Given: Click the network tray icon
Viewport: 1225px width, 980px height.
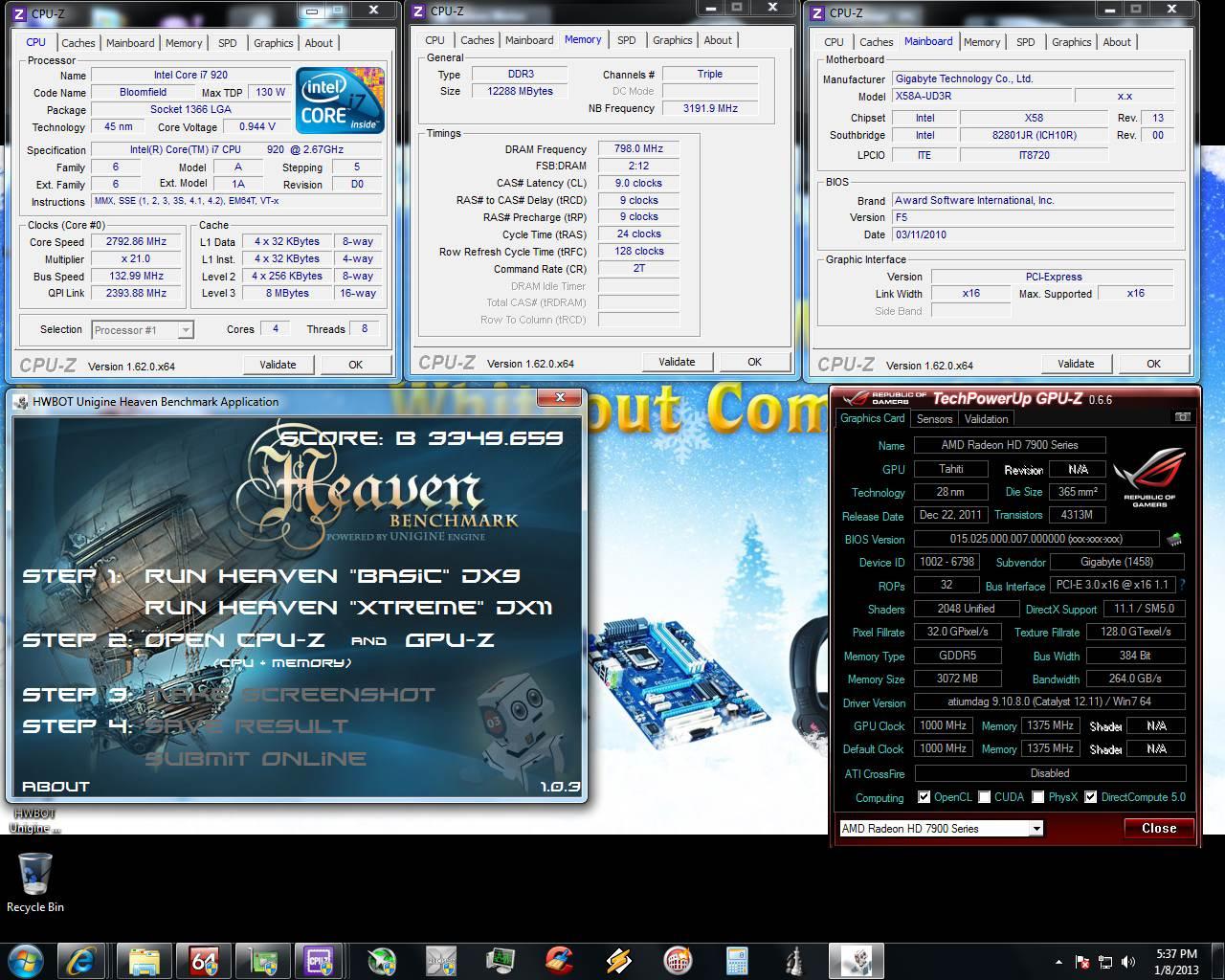Looking at the screenshot, I should click(x=1105, y=962).
